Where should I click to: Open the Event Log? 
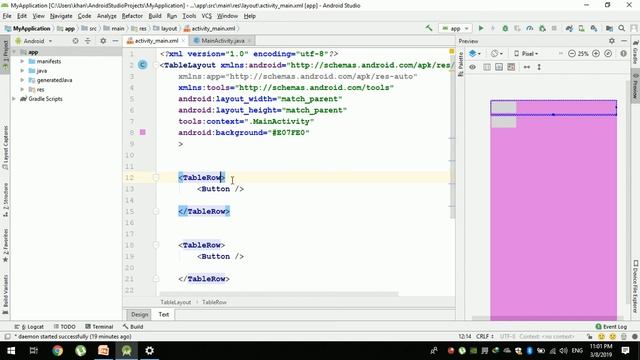pos(611,327)
